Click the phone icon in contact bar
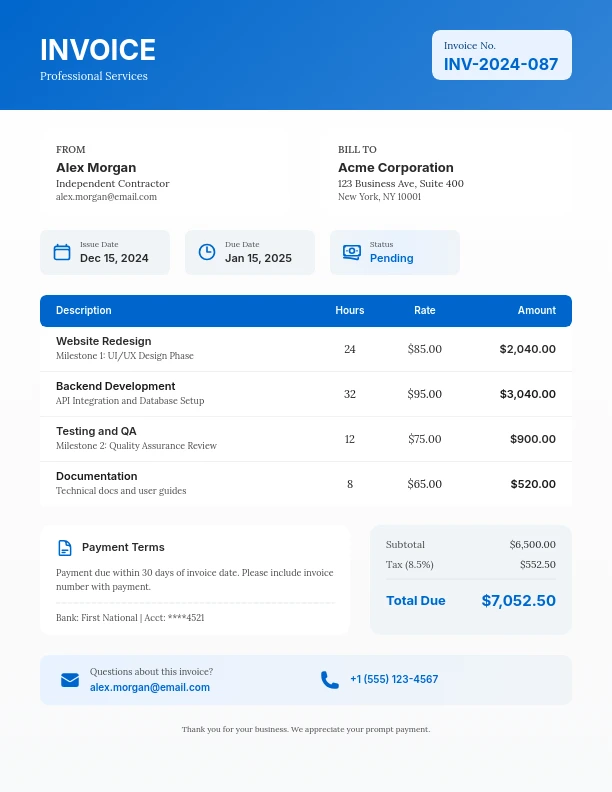Viewport: 612px width, 792px height. pyautogui.click(x=330, y=680)
